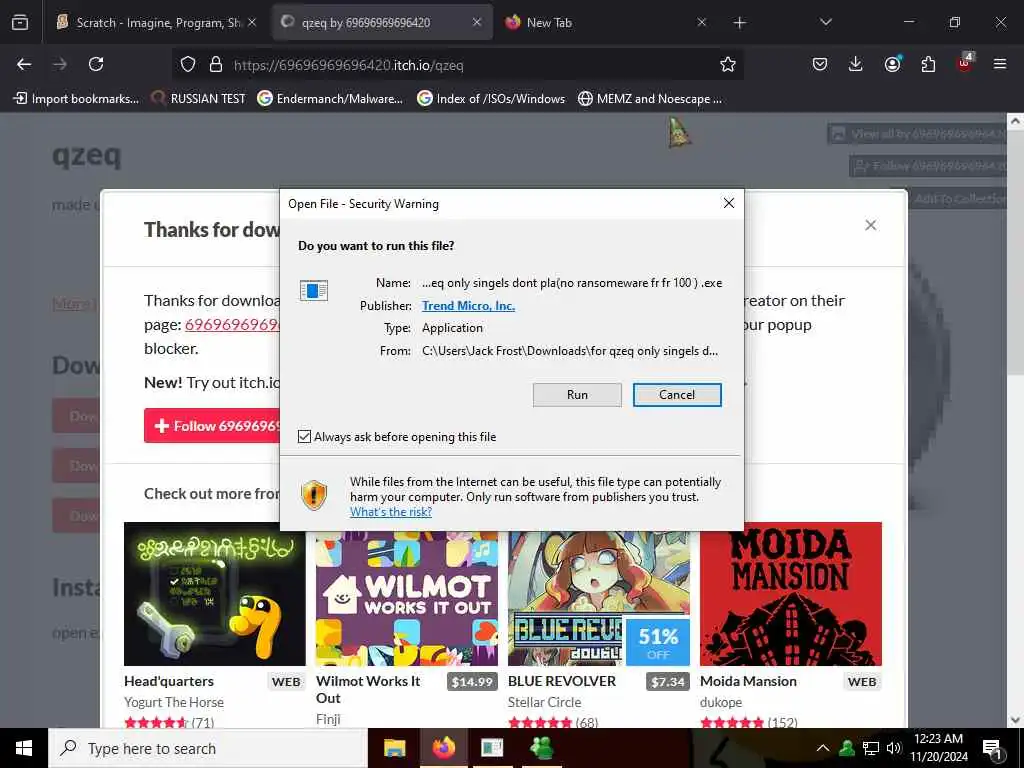
Task: Click the Follow 69696969 button
Action: point(212,426)
